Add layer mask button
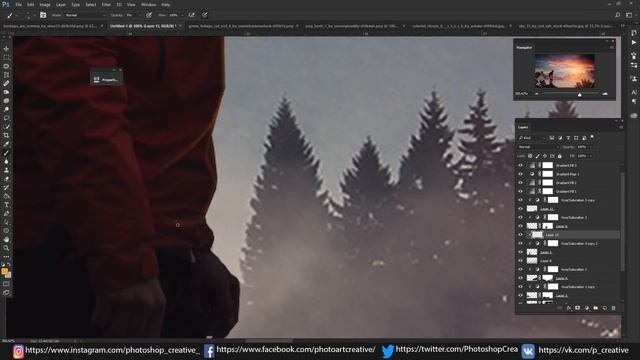The image size is (640, 360). [578, 308]
